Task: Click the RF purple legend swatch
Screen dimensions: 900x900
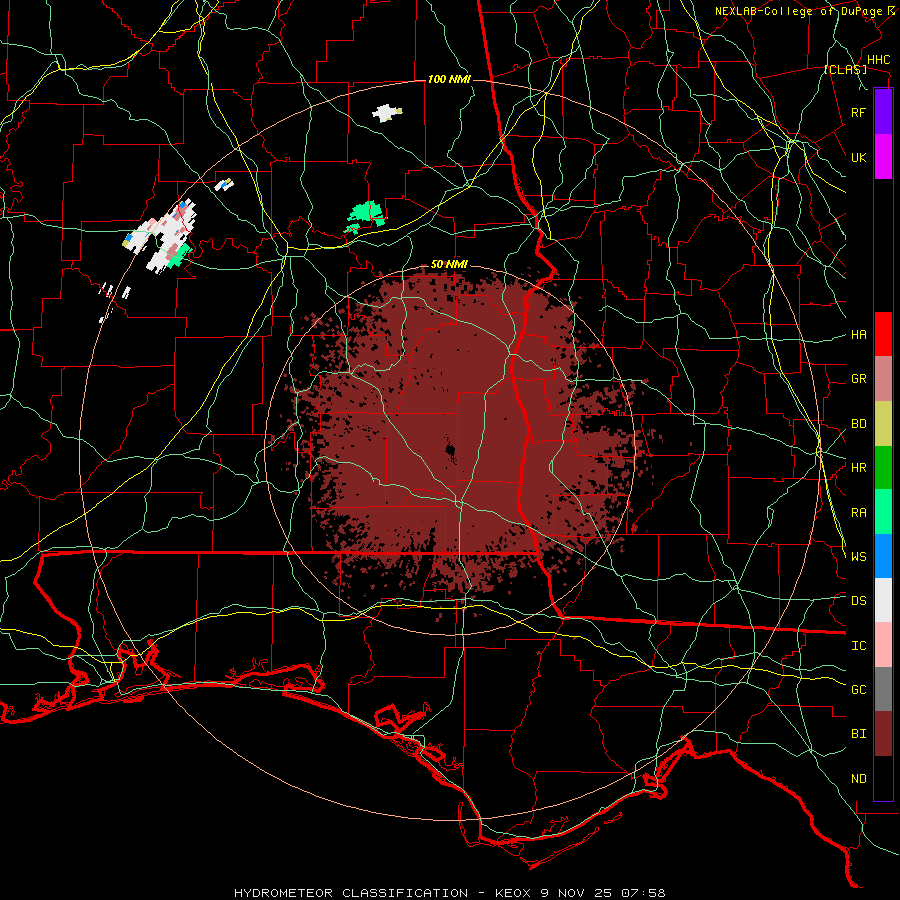Action: [x=883, y=112]
